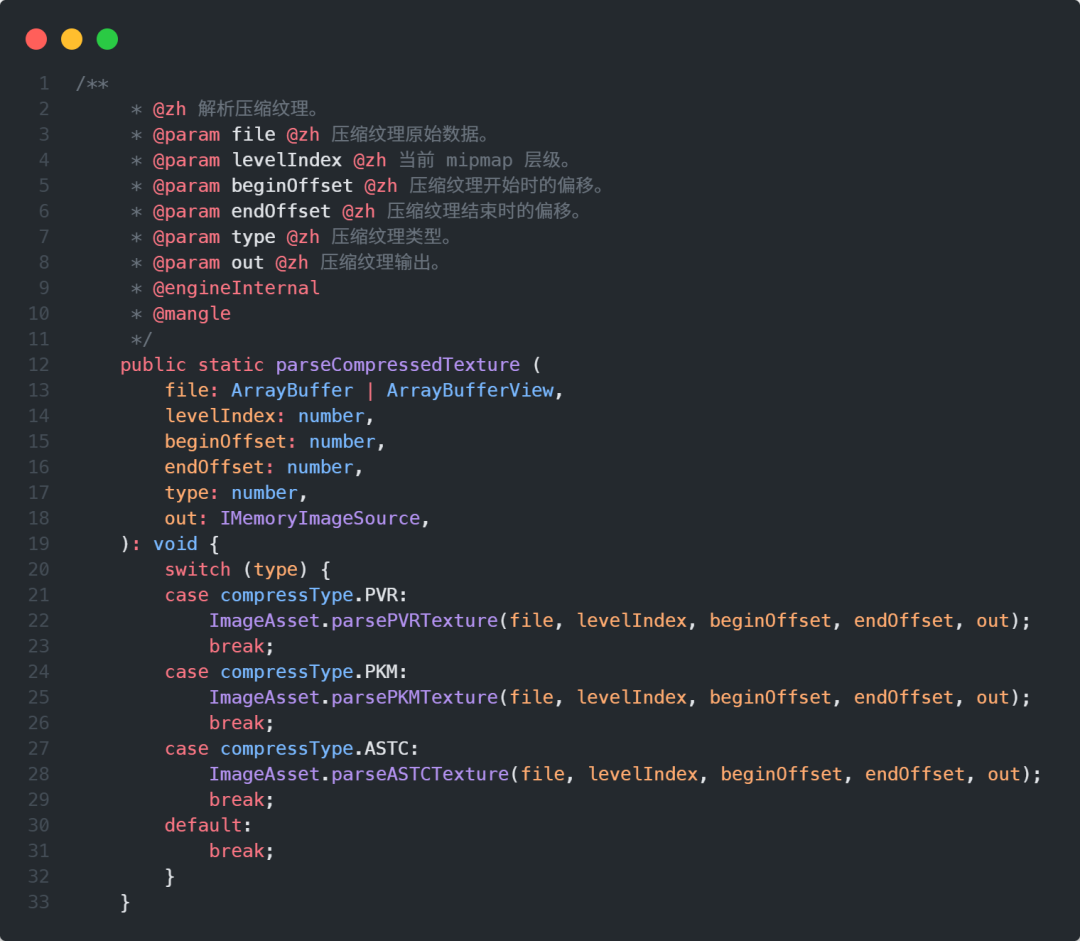Click line number 20 in gutter
The height and width of the screenshot is (941, 1080).
(39, 569)
